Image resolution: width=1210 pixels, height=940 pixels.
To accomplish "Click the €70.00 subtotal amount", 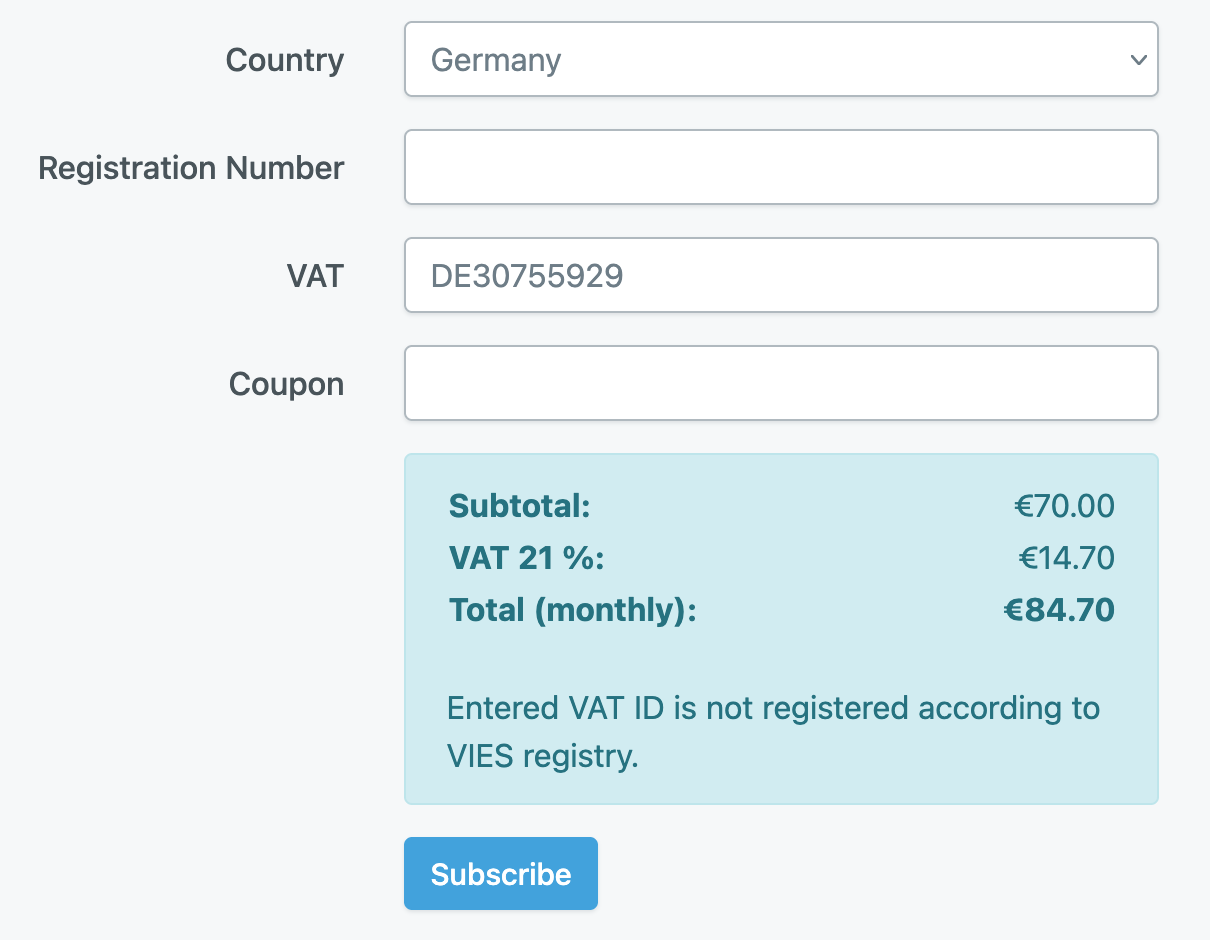I will point(1064,506).
